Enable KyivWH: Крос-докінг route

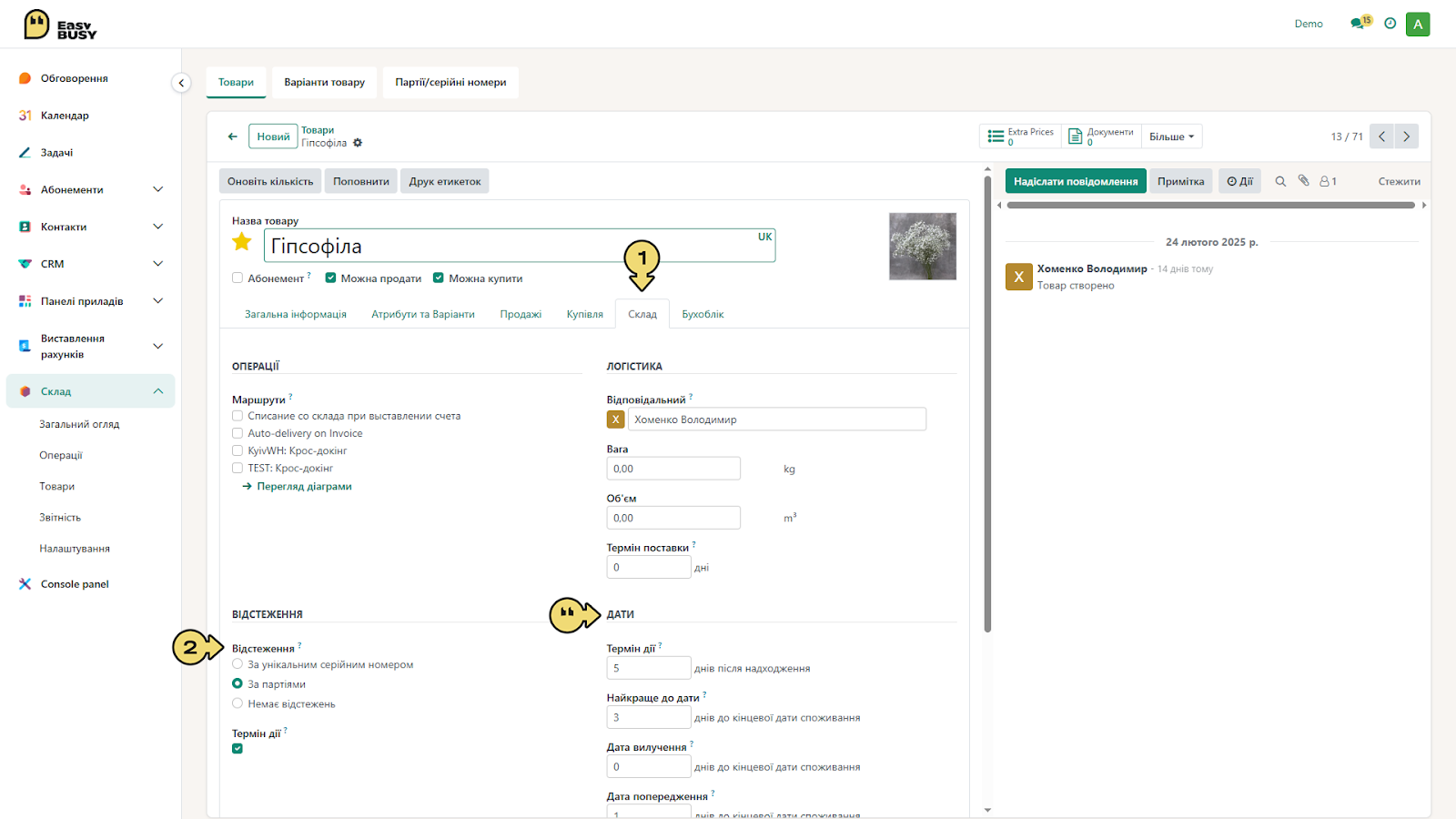click(x=238, y=450)
